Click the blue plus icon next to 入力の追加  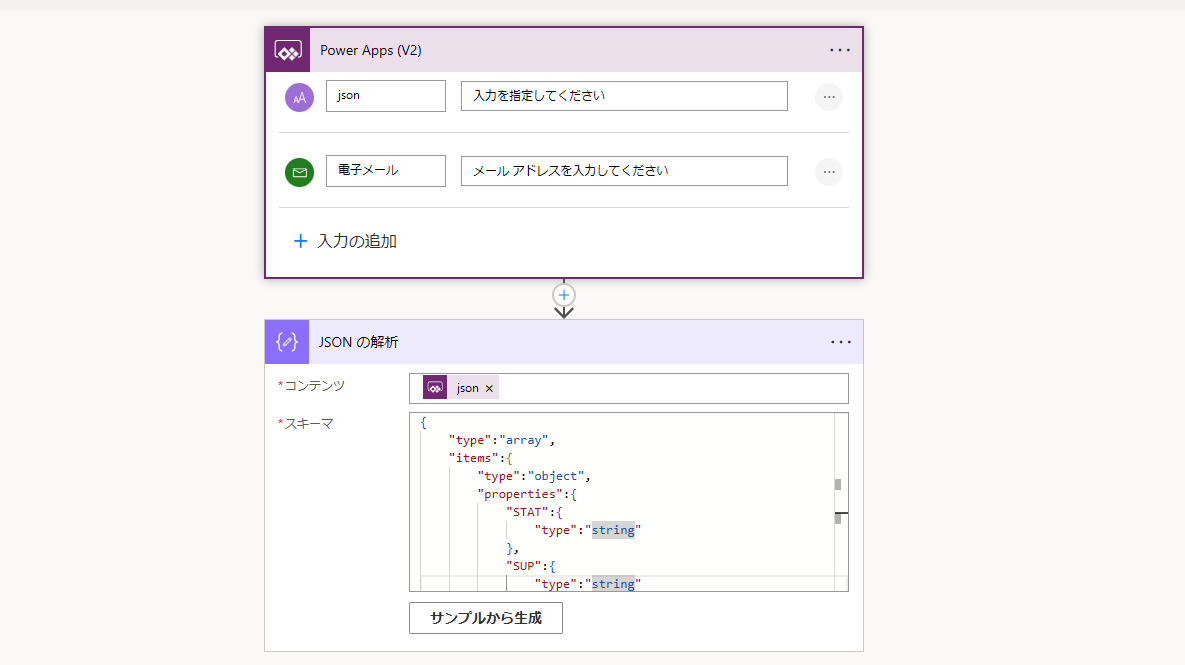(300, 240)
